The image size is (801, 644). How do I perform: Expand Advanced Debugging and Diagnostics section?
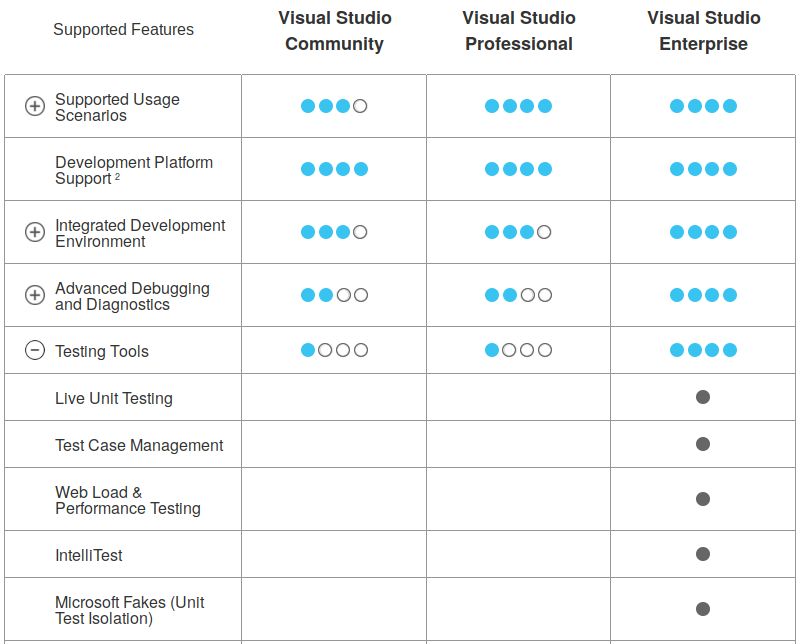pos(35,295)
